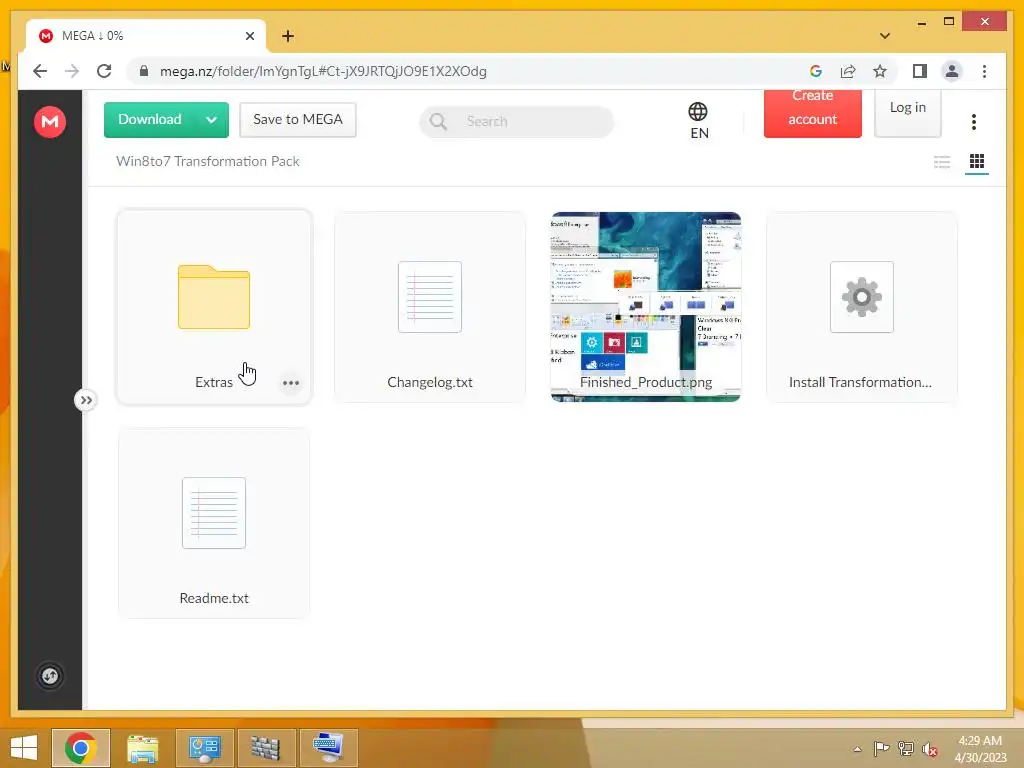Viewport: 1024px width, 768px height.
Task: Click the search magnifier icon
Action: tap(438, 121)
